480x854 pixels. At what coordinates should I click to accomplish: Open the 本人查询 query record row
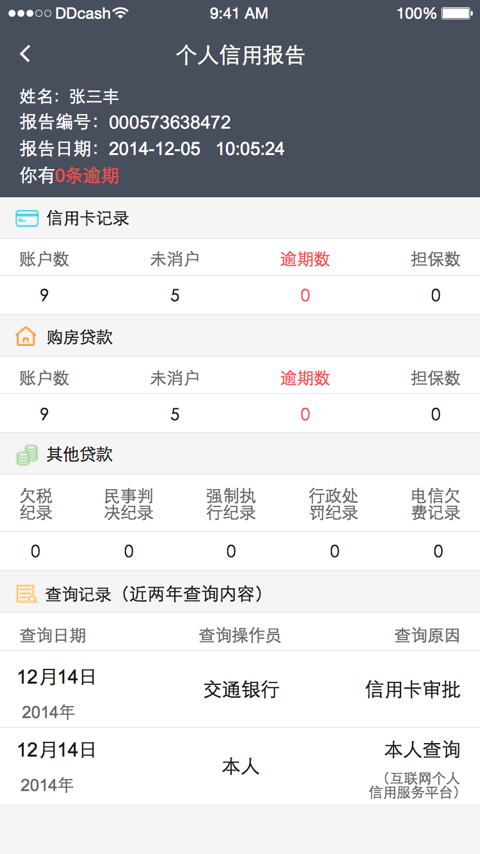240,767
